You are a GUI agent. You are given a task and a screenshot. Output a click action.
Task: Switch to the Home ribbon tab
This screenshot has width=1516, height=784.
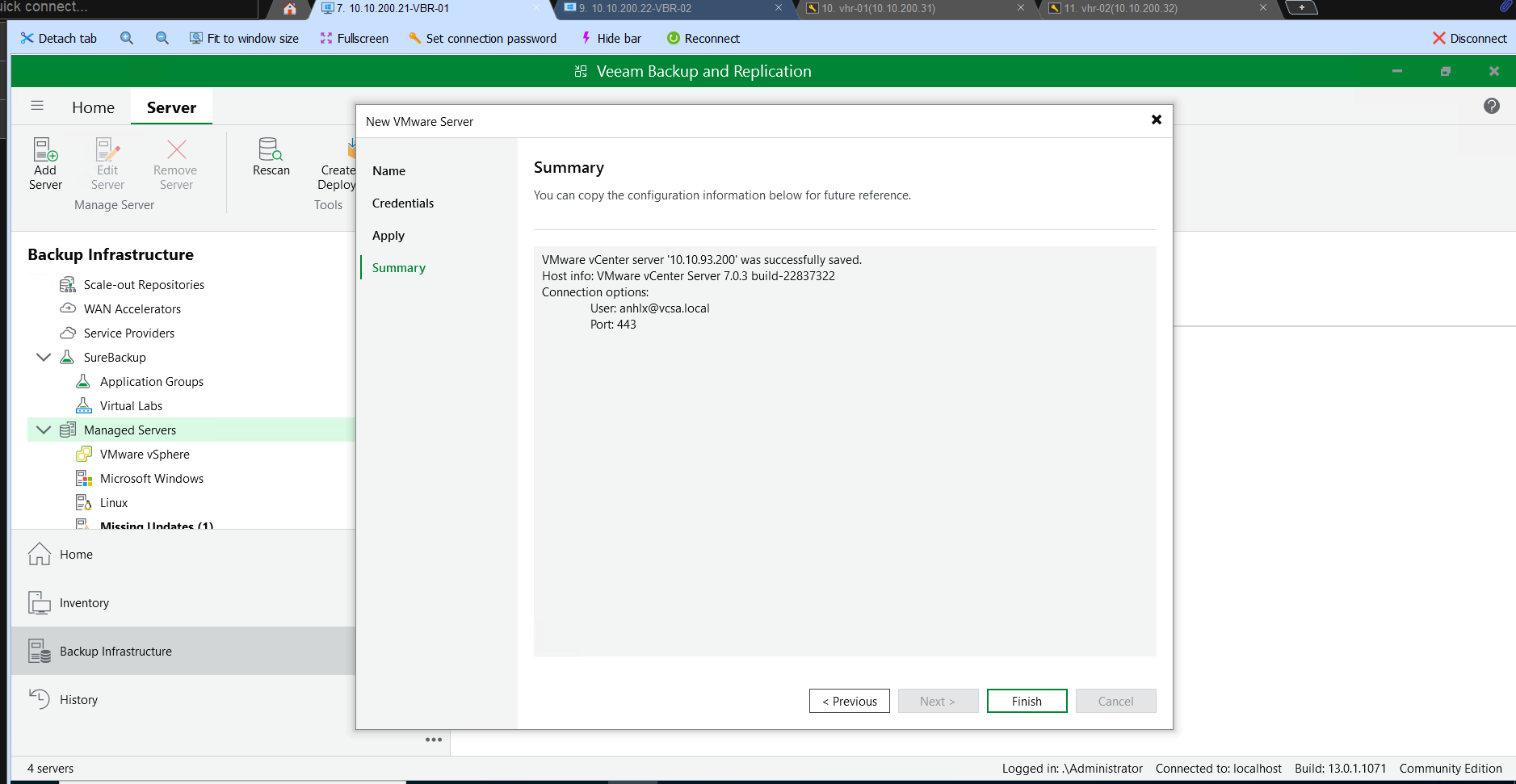coord(93,107)
